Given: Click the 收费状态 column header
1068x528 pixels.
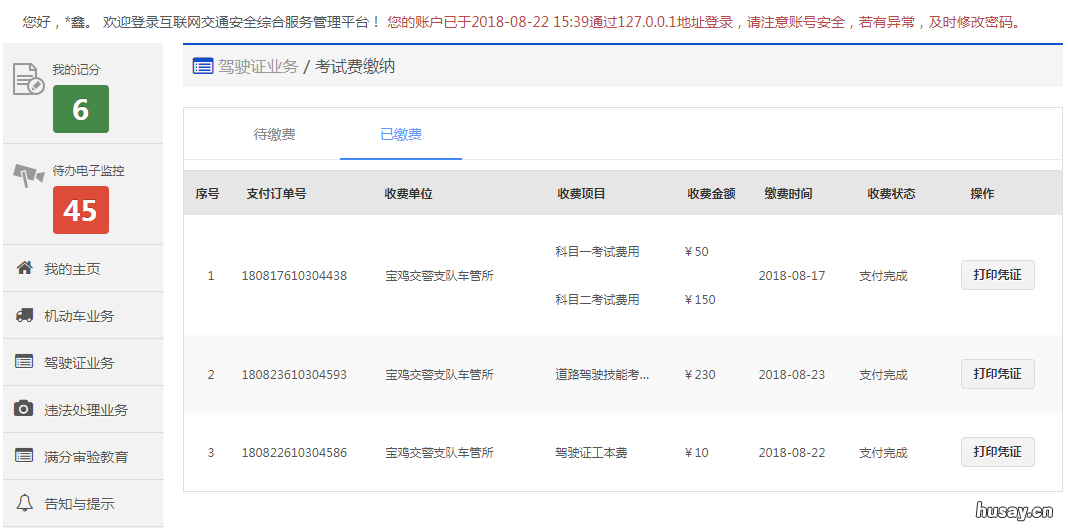Looking at the screenshot, I should pyautogui.click(x=891, y=193).
